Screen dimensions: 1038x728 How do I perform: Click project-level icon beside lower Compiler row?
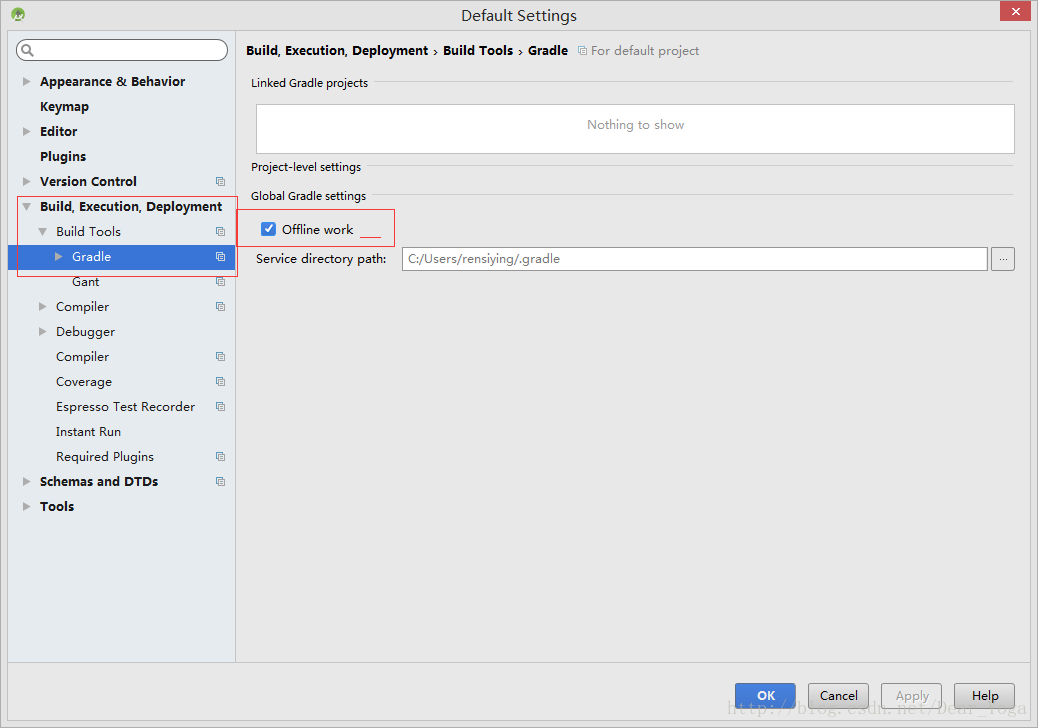tap(220, 357)
